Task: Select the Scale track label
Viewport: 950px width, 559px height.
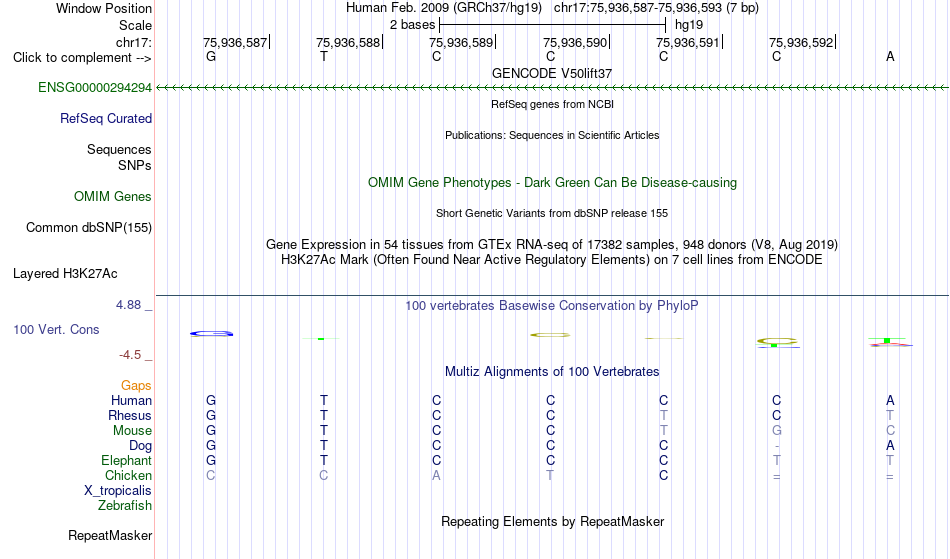Action: point(135,25)
